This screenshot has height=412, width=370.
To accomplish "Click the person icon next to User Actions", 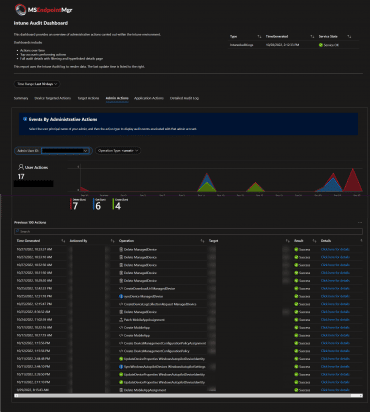I will point(21,167).
